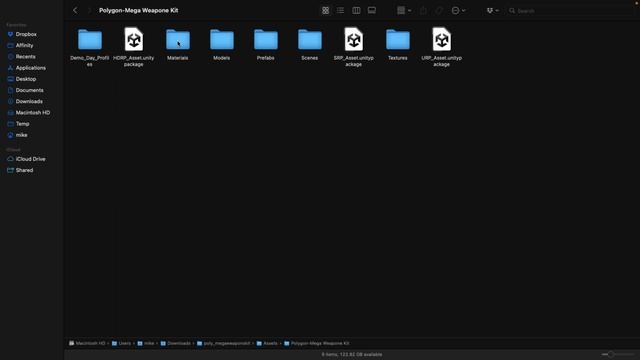Go back using the back arrow

point(75,11)
